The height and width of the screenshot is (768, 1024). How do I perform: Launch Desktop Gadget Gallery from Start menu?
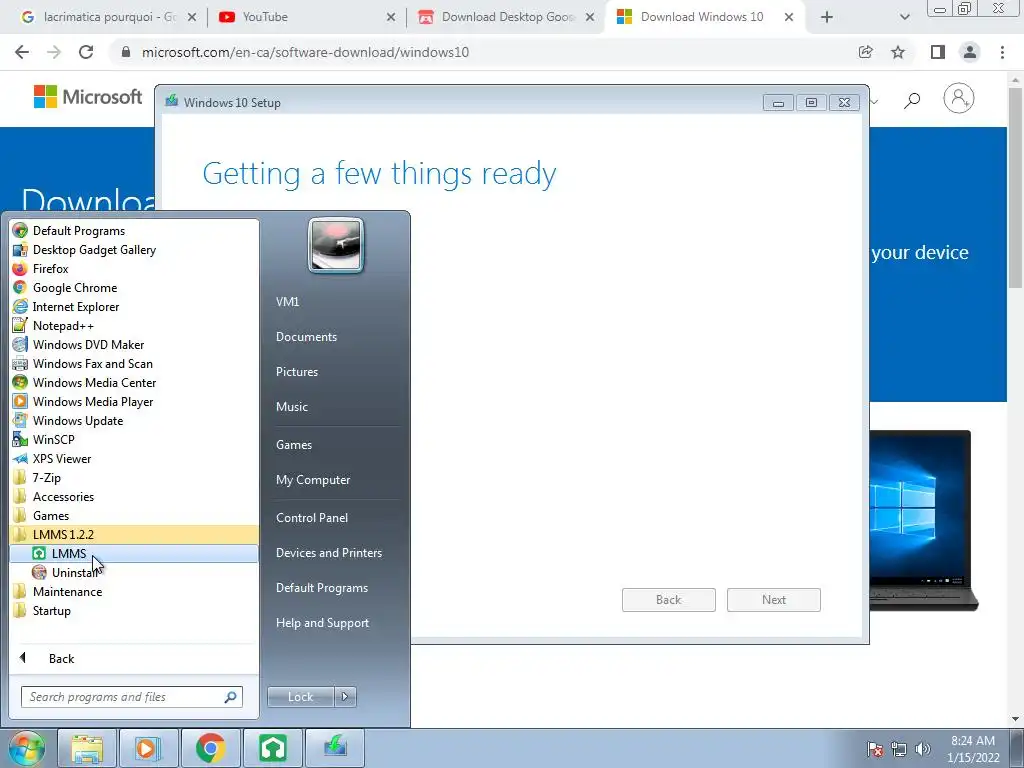(94, 249)
